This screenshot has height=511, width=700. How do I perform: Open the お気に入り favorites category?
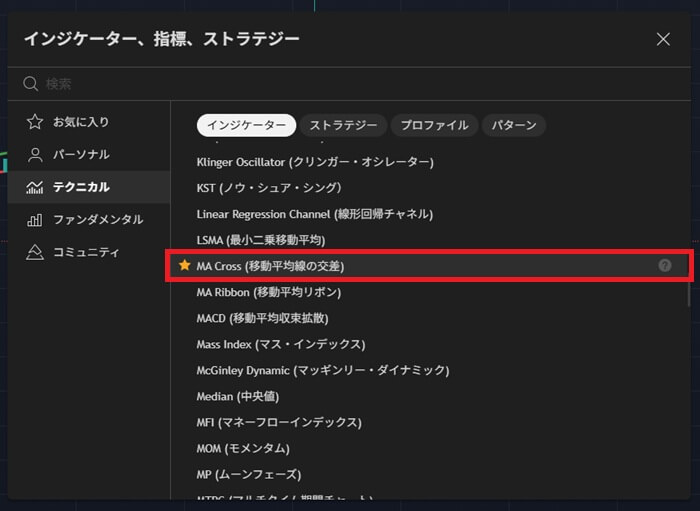[89, 122]
